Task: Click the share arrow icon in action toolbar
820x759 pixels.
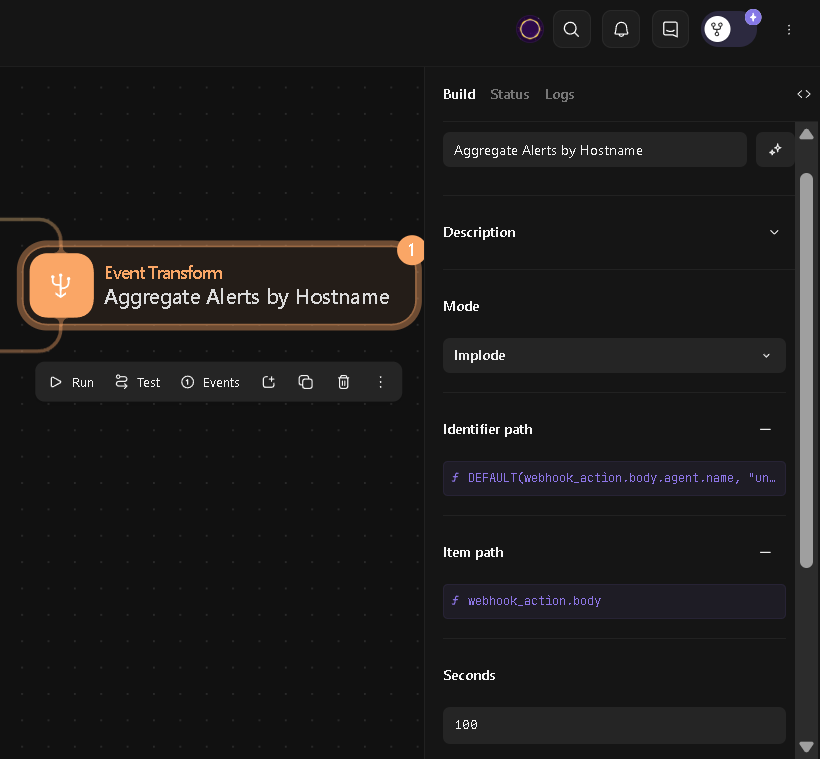Action: point(269,382)
